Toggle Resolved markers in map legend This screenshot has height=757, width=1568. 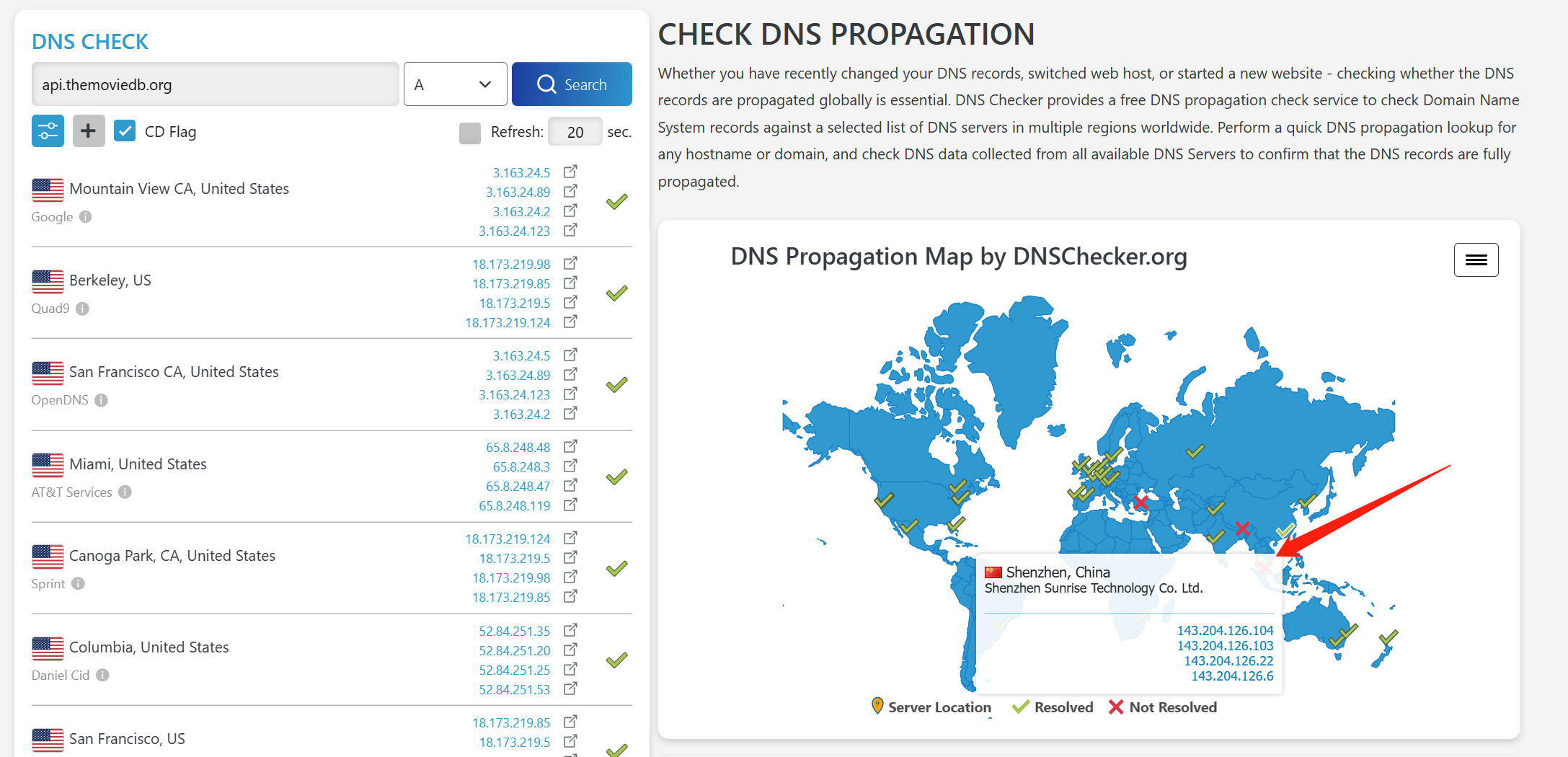coord(1053,707)
